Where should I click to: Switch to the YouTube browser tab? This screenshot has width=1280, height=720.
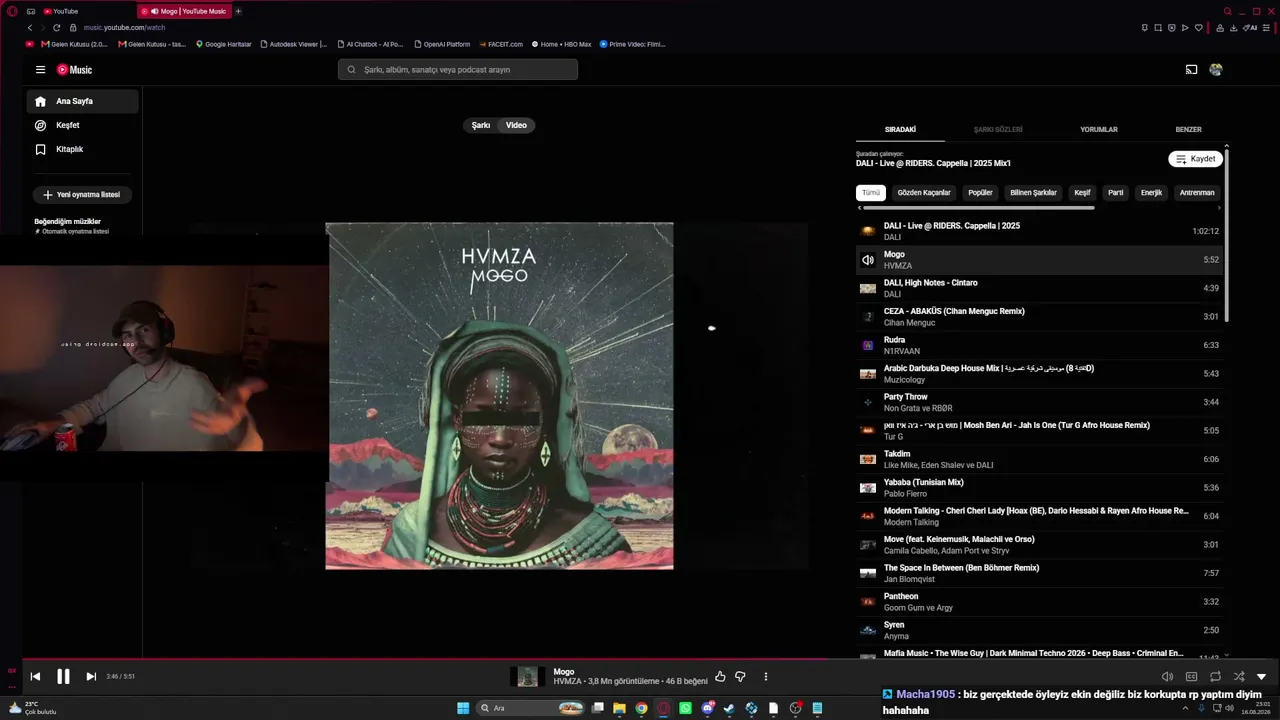[85, 11]
